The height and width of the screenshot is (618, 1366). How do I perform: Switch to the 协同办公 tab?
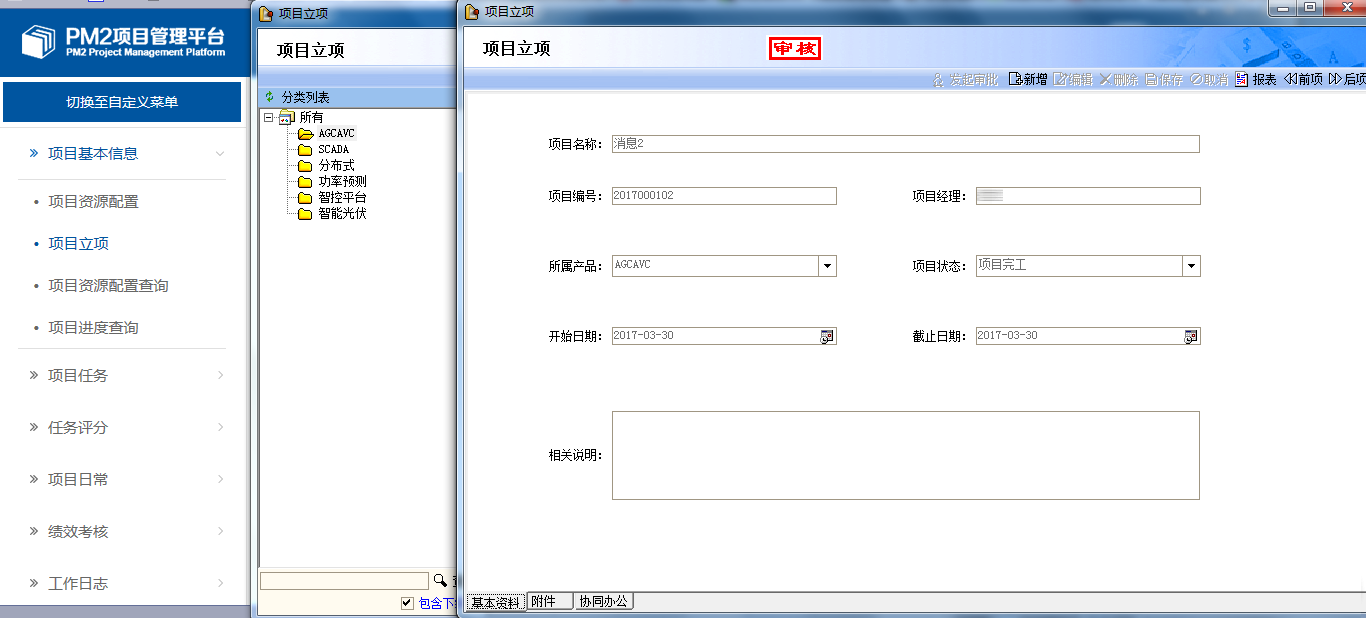(604, 602)
